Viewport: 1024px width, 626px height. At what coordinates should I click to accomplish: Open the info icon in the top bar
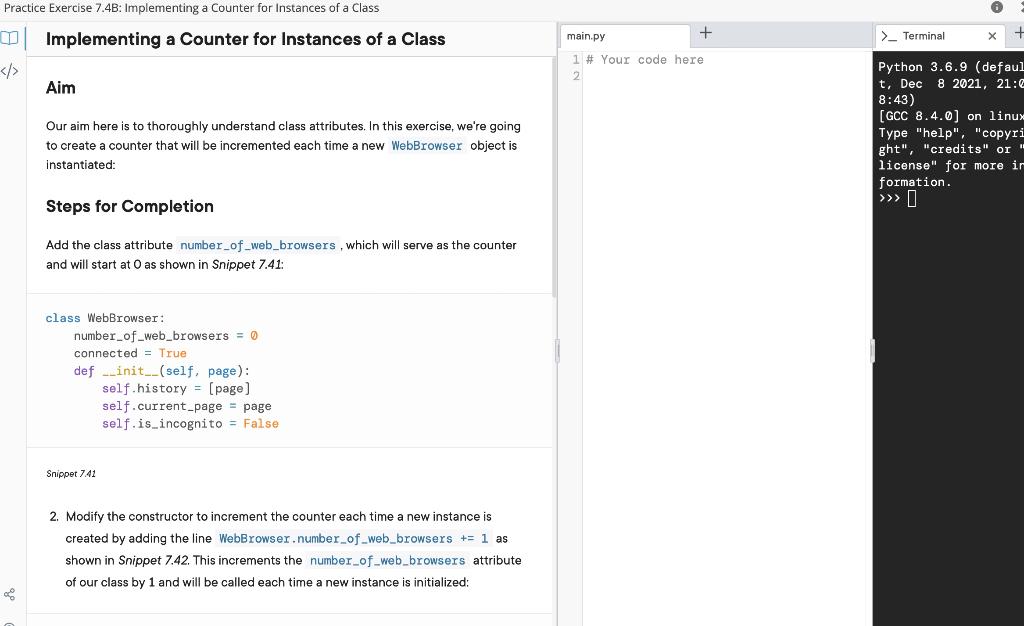coord(995,8)
